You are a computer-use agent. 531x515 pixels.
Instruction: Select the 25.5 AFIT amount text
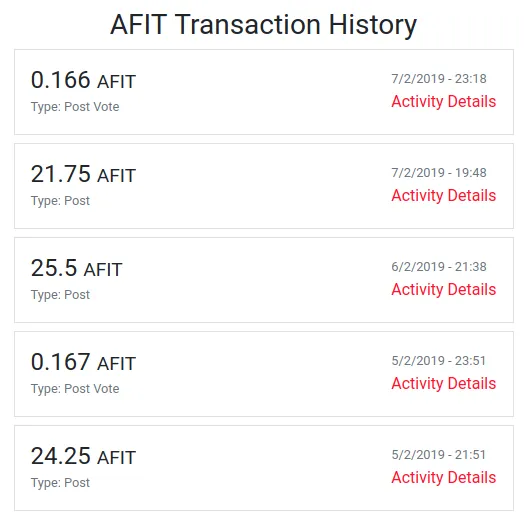click(77, 268)
